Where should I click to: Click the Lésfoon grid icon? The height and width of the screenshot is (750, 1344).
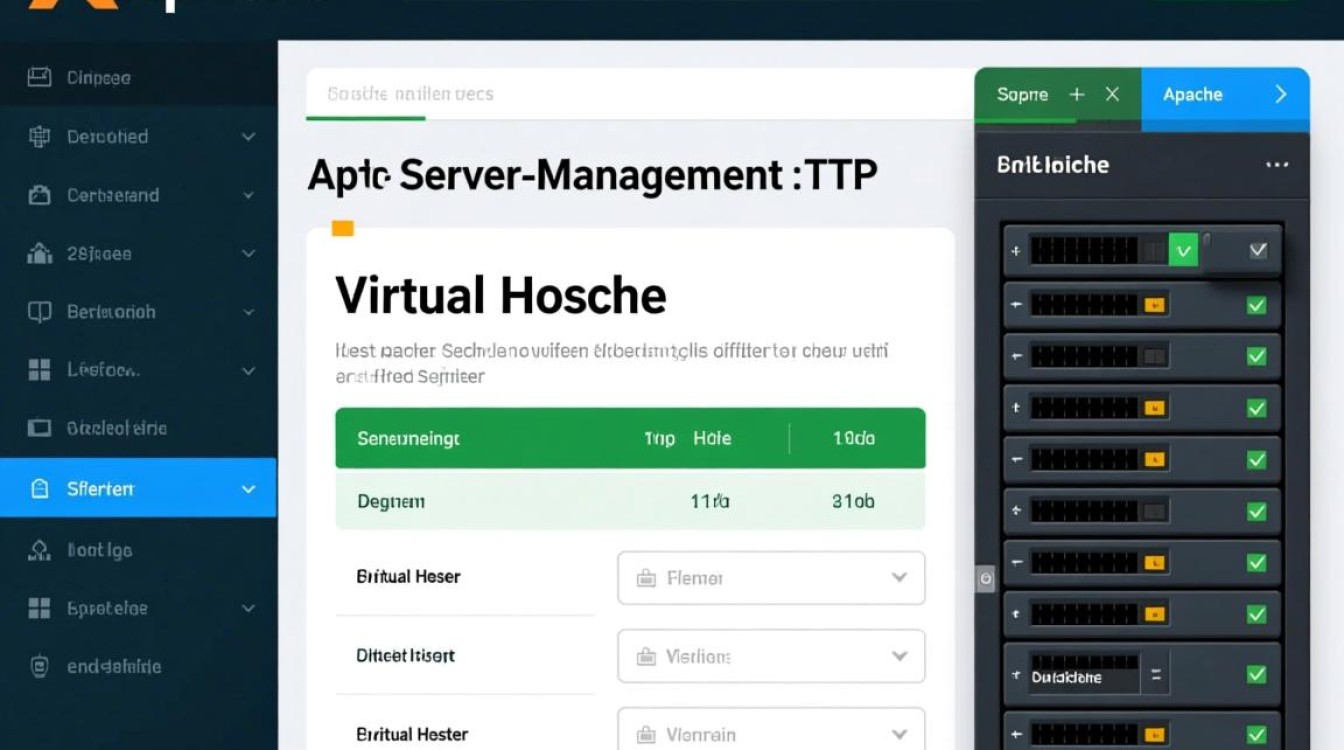point(39,370)
